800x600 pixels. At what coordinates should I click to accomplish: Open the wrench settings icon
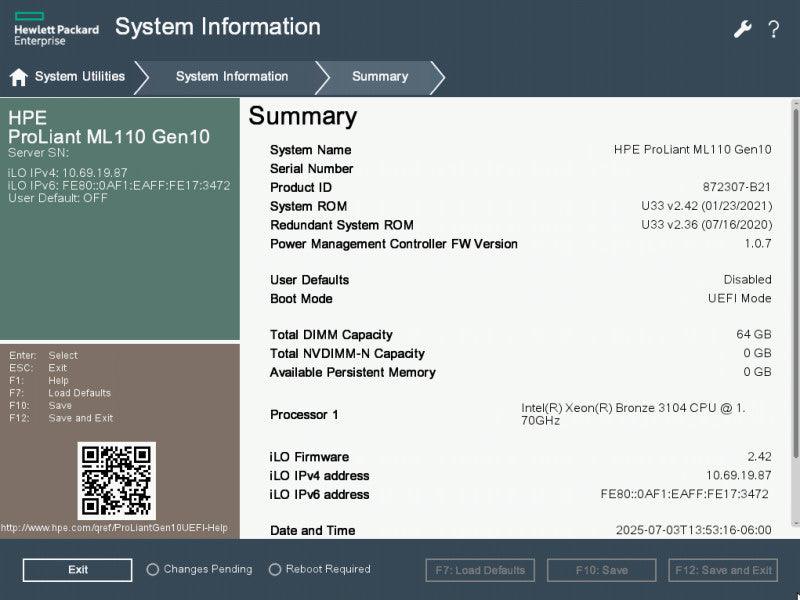coord(742,29)
